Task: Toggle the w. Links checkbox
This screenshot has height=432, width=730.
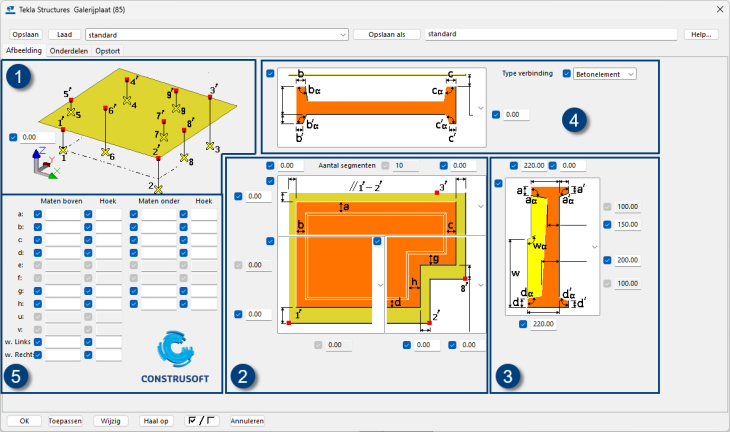Action: (38, 342)
